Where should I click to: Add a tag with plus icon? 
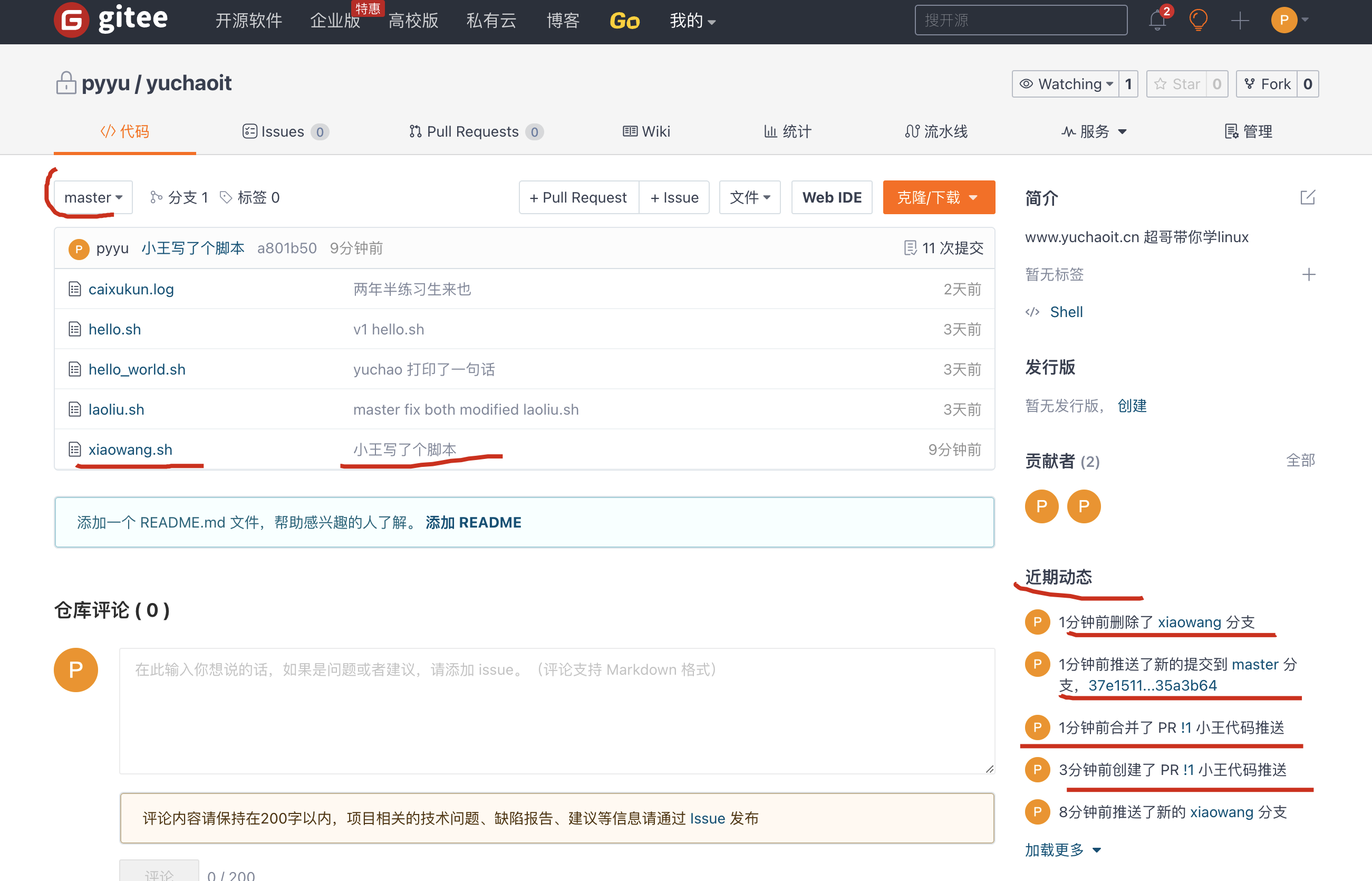point(1309,275)
